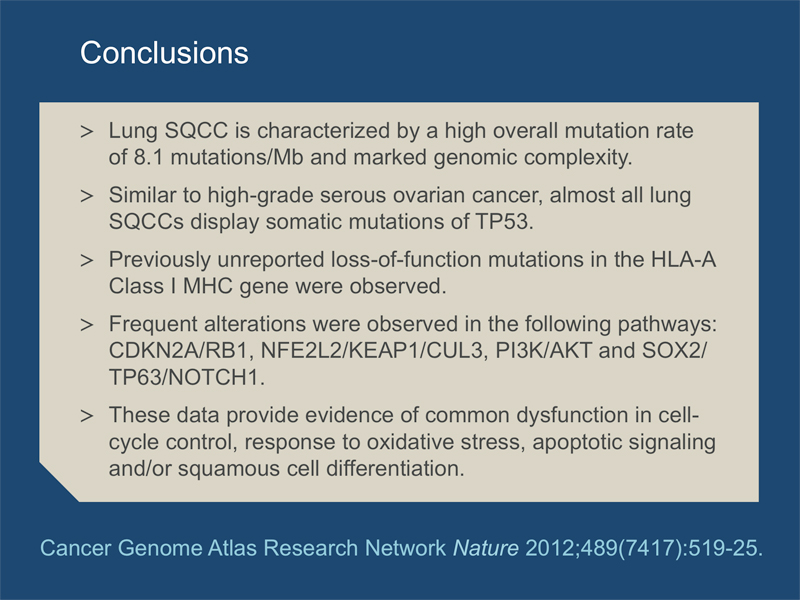Click the italic Nature journal name
The height and width of the screenshot is (600, 800).
(486, 548)
